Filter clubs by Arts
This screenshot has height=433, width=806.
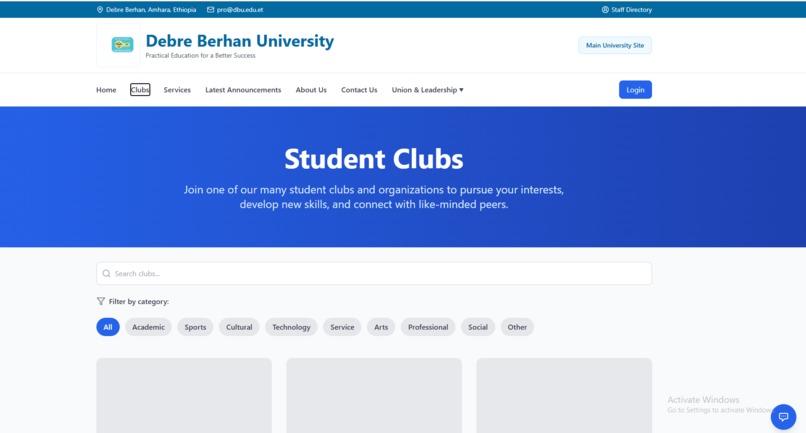(x=381, y=327)
